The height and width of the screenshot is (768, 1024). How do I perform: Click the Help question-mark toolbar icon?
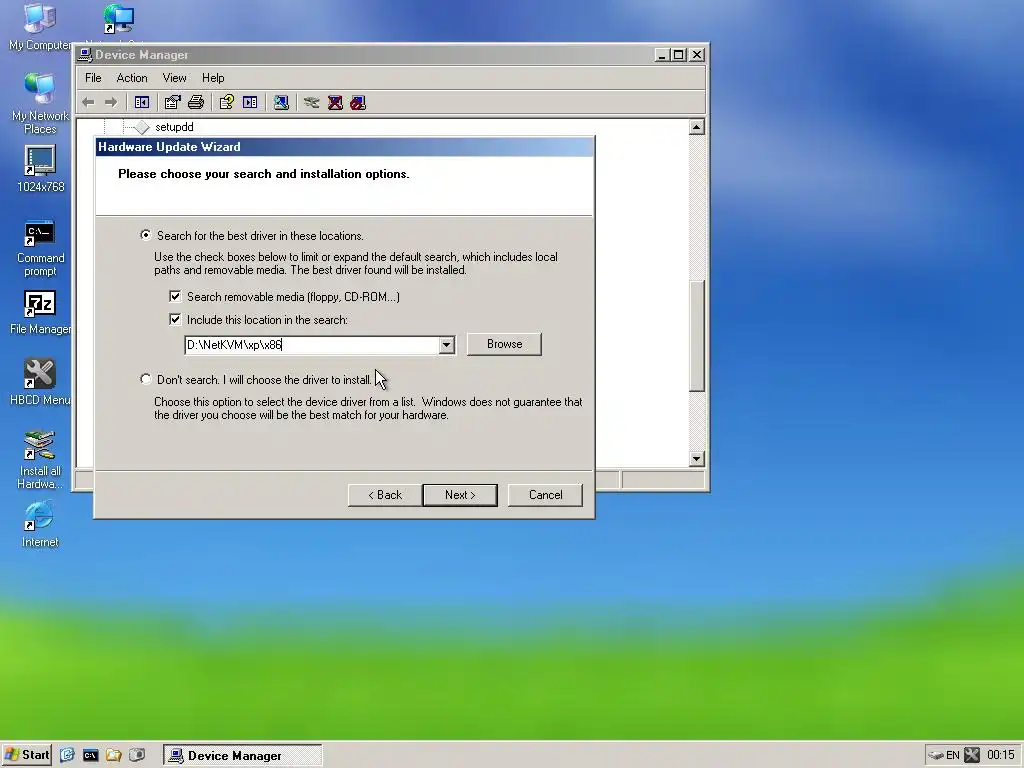tap(227, 103)
